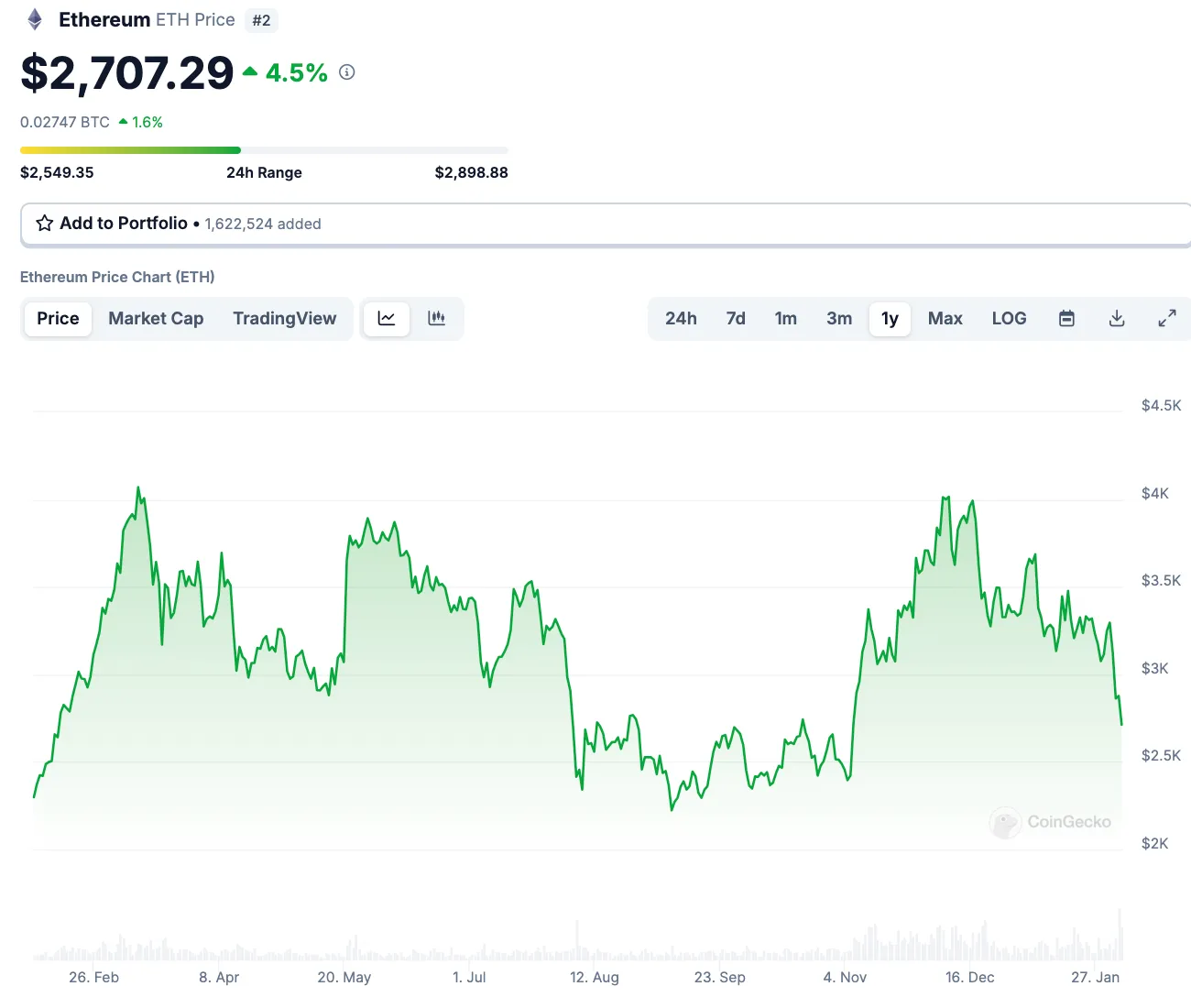Open the date range calendar icon
The image size is (1191, 1008).
1066,318
